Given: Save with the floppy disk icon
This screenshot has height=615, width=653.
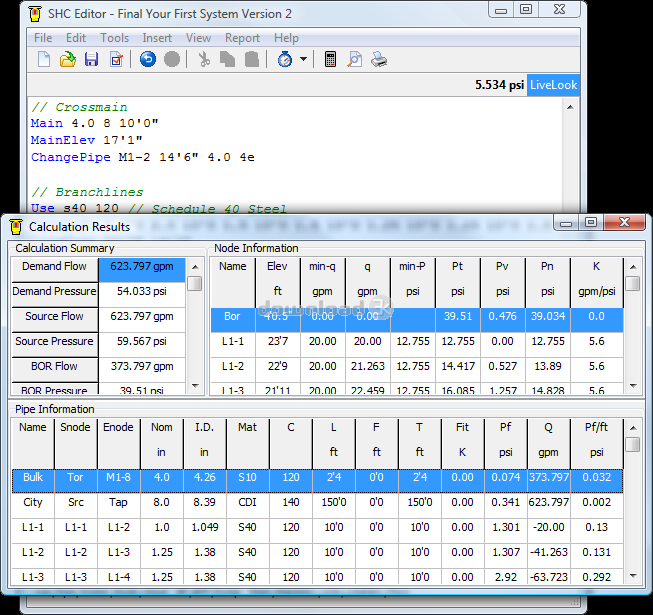Looking at the screenshot, I should point(91,60).
